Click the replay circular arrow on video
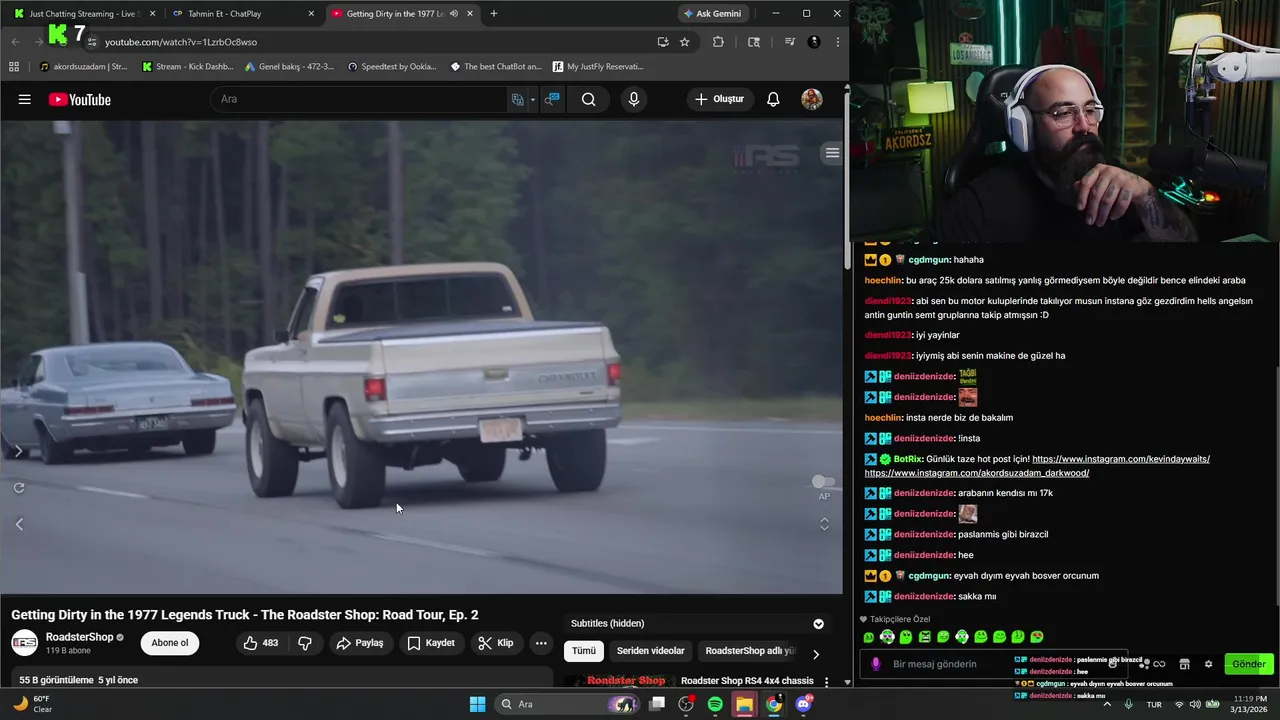Viewport: 1280px width, 720px height. click(x=19, y=488)
